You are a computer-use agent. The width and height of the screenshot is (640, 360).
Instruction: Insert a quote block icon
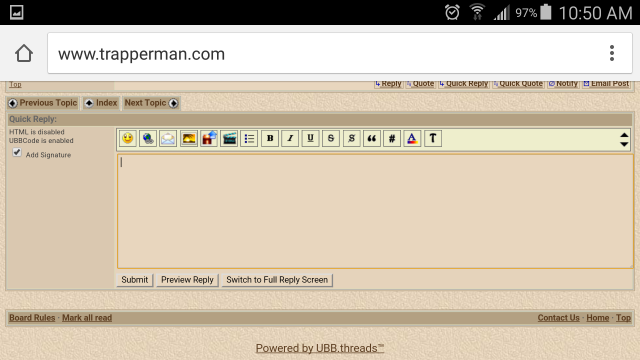[x=371, y=138]
